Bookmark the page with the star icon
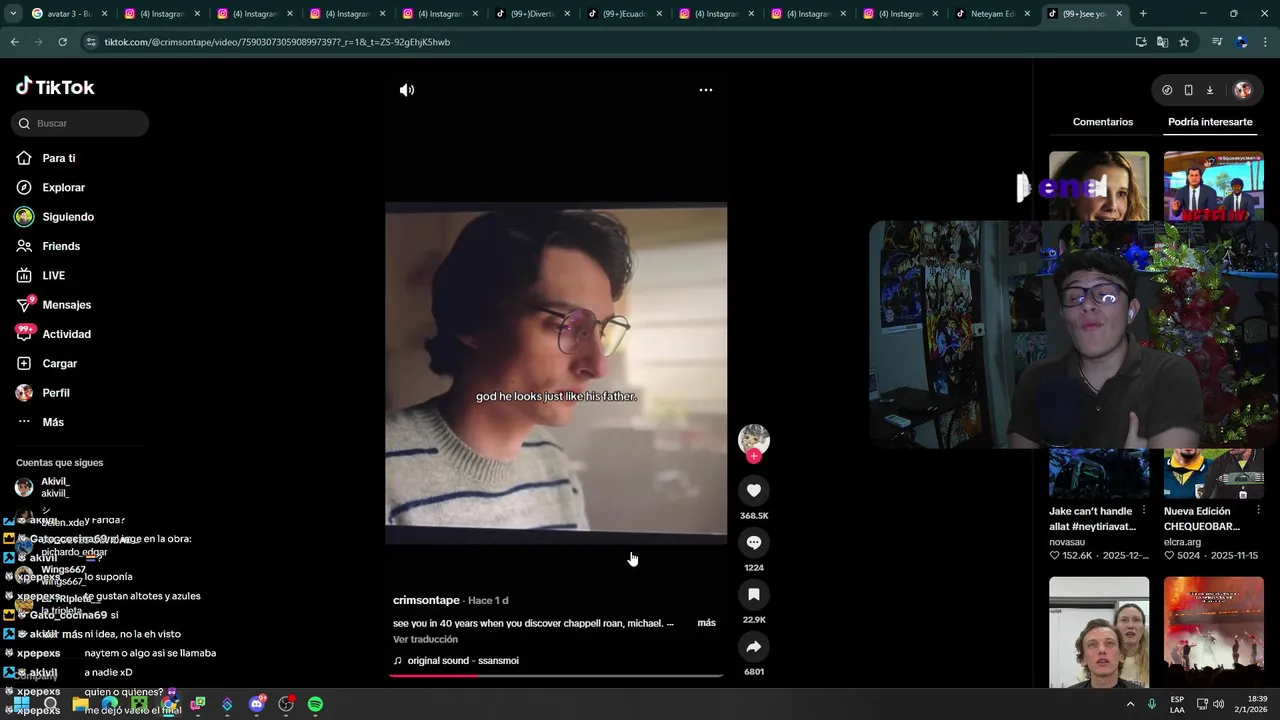The width and height of the screenshot is (1280, 720). click(1184, 42)
